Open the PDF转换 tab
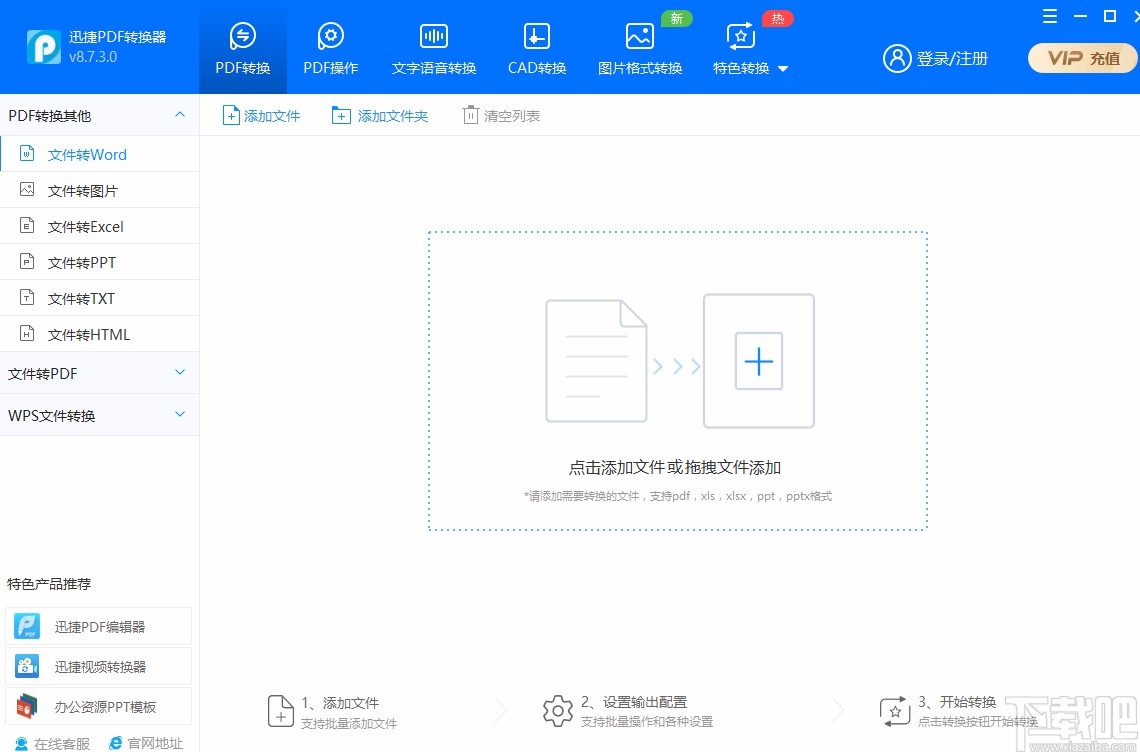This screenshot has width=1140, height=752. click(243, 48)
